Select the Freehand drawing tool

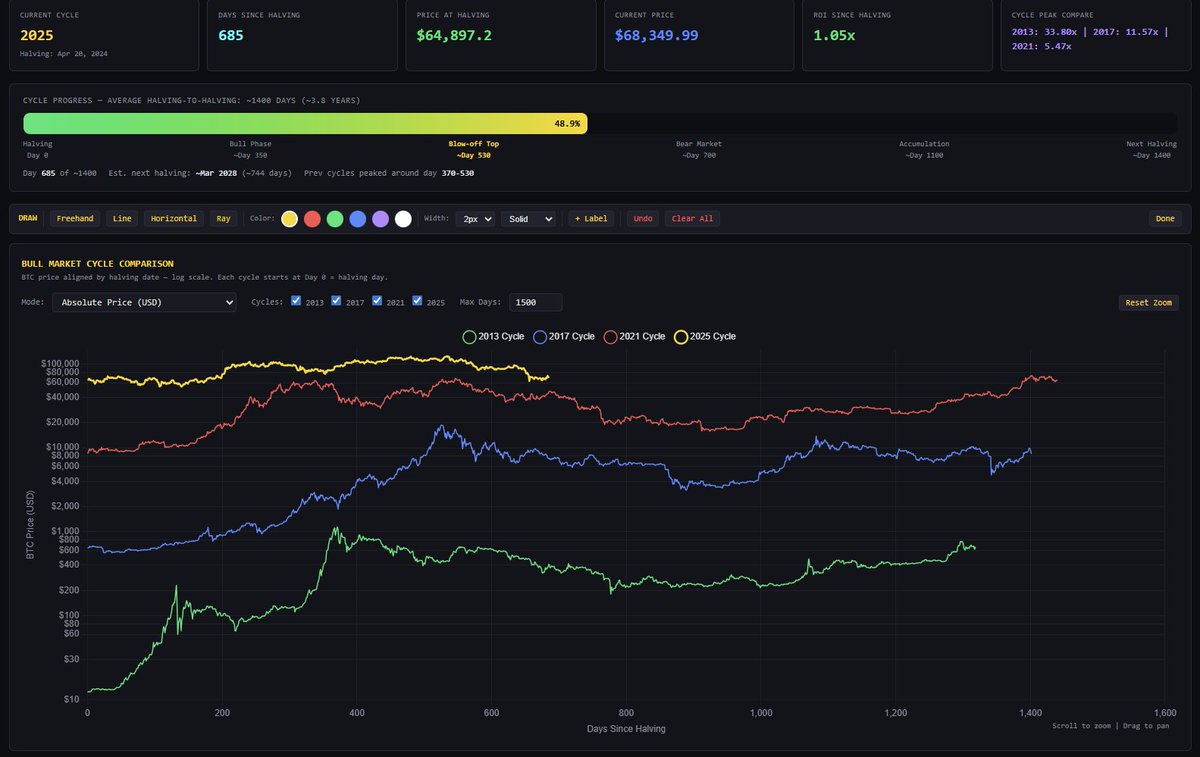tap(75, 218)
